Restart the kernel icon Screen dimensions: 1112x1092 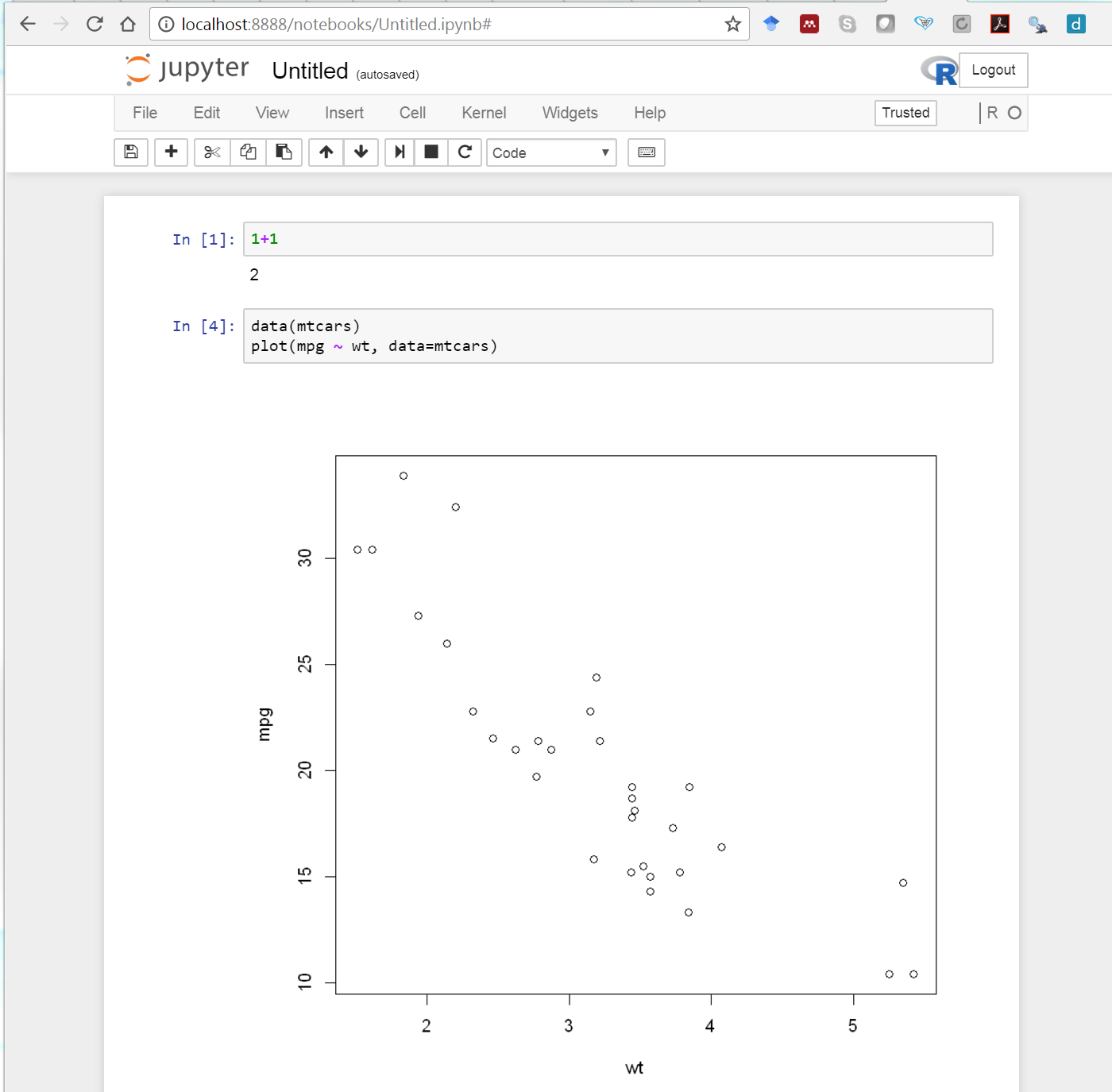[x=465, y=152]
